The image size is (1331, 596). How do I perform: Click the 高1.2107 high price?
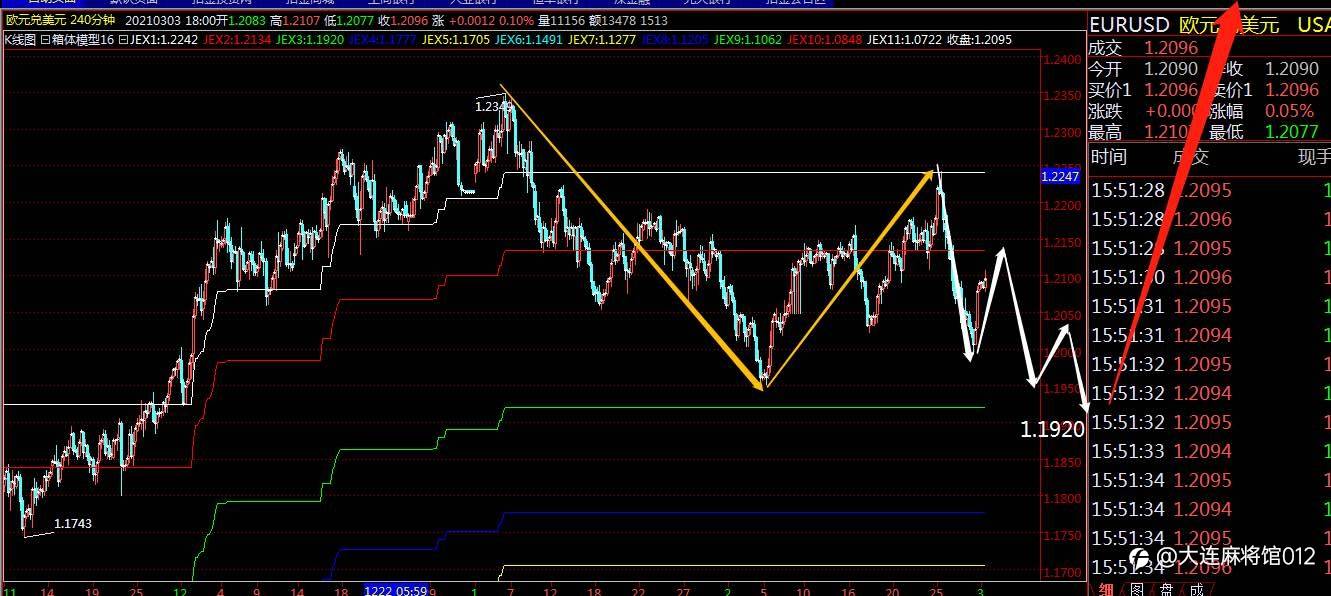[295, 20]
